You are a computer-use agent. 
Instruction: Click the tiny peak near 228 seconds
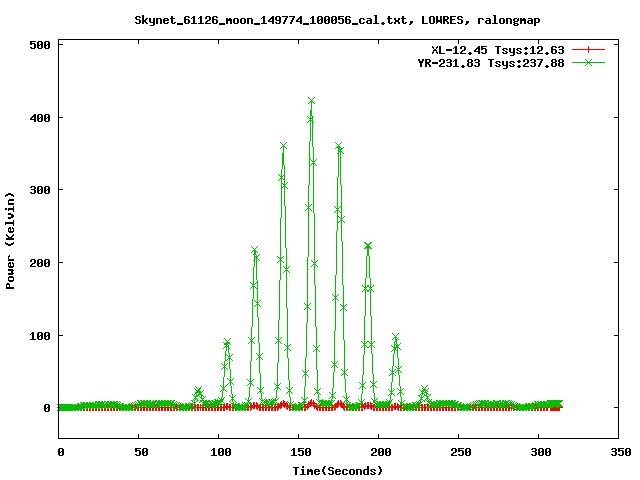pyautogui.click(x=424, y=390)
